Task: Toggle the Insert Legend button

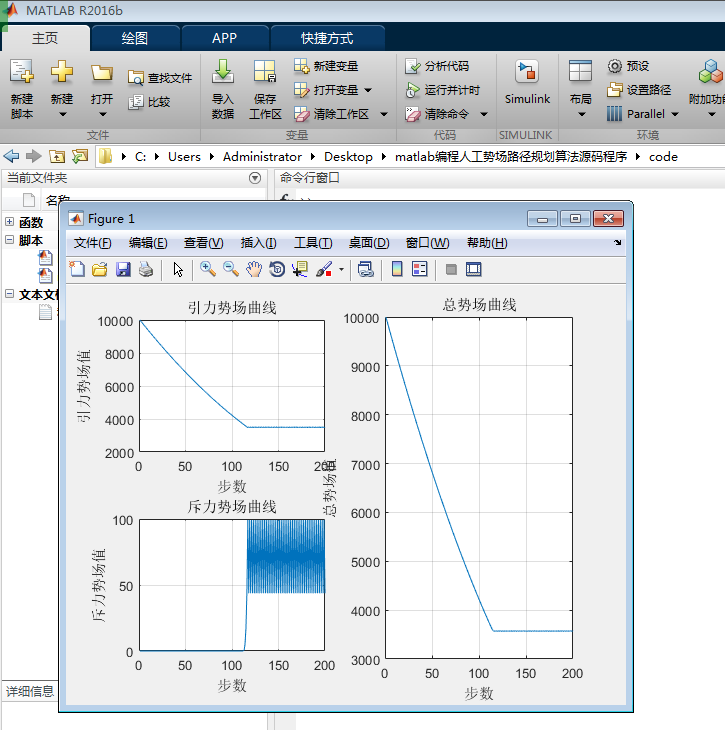Action: click(x=419, y=269)
